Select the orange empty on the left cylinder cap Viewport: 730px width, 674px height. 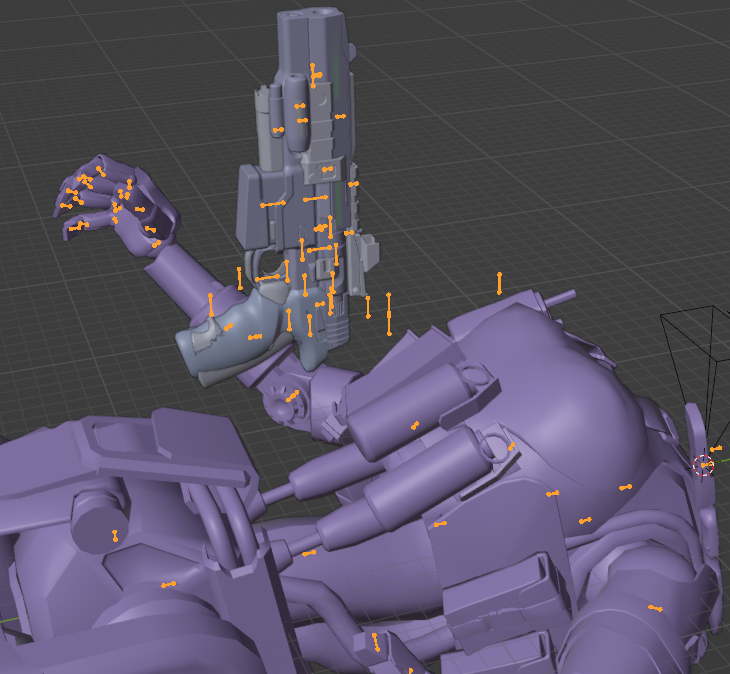[115, 536]
